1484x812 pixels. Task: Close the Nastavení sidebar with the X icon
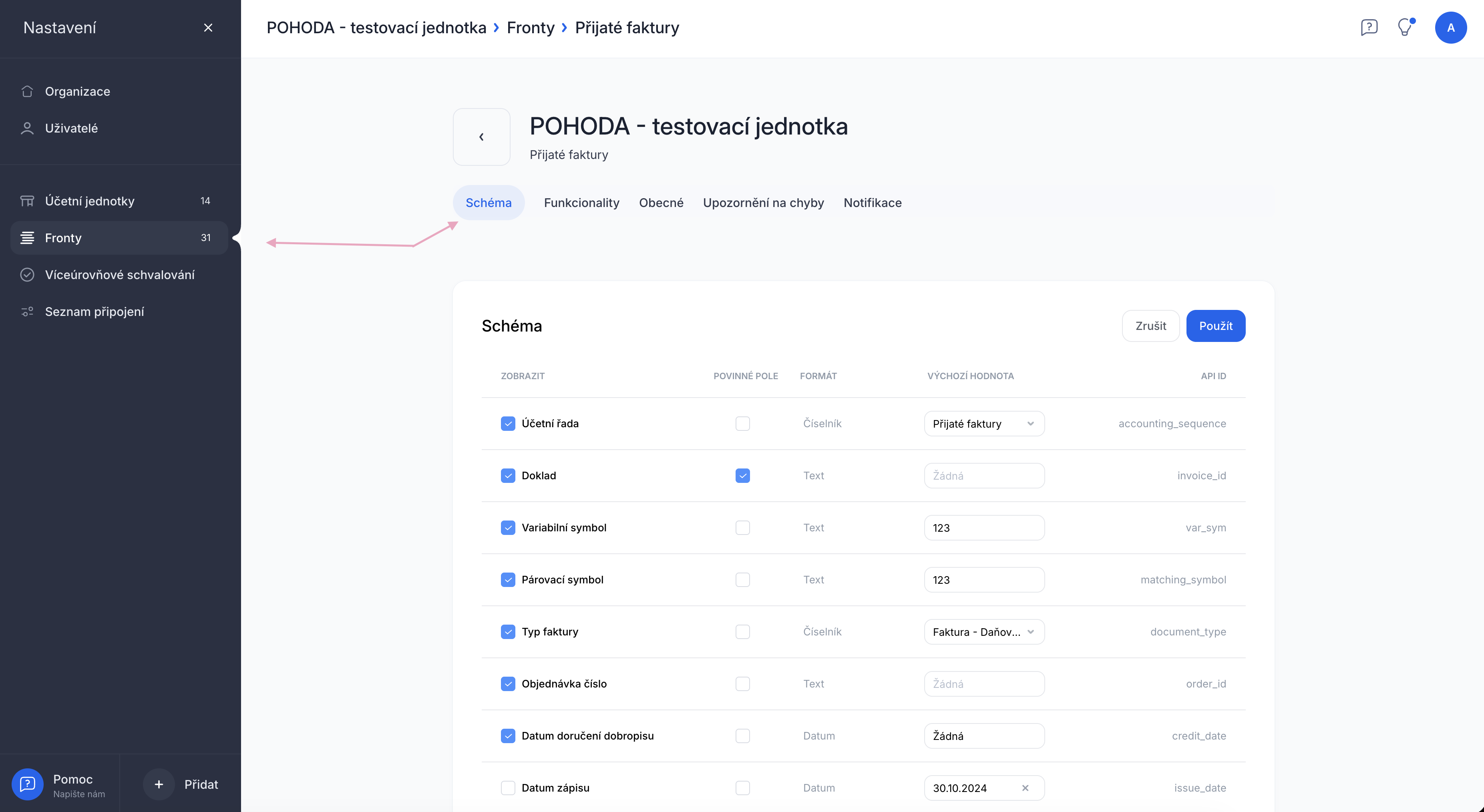point(208,28)
